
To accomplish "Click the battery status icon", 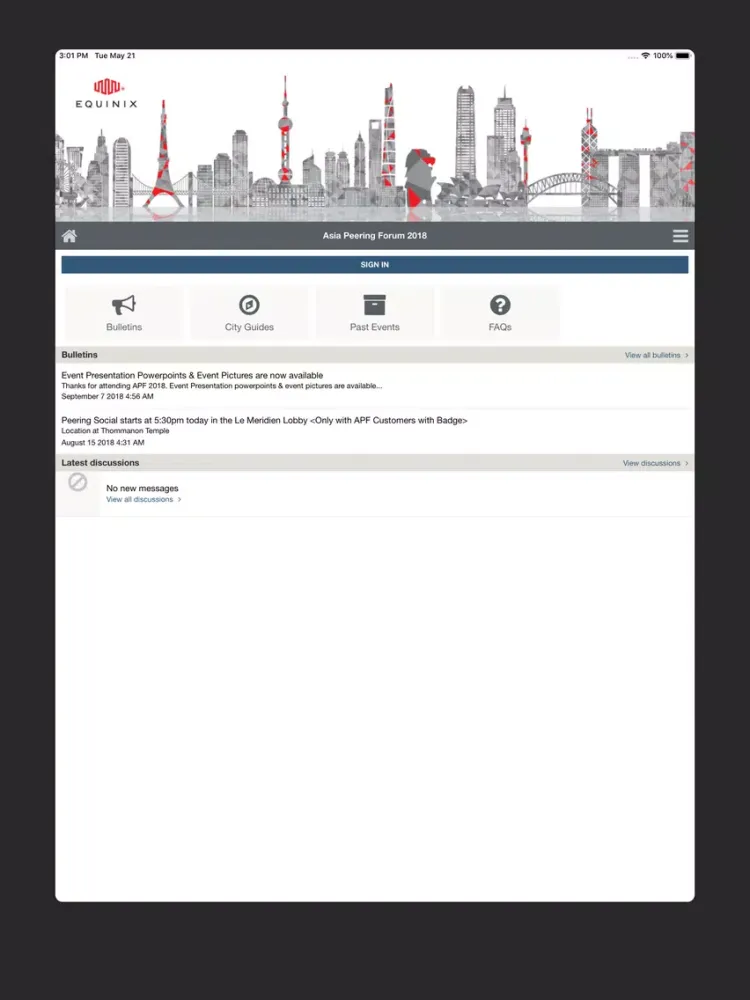I will pos(683,56).
